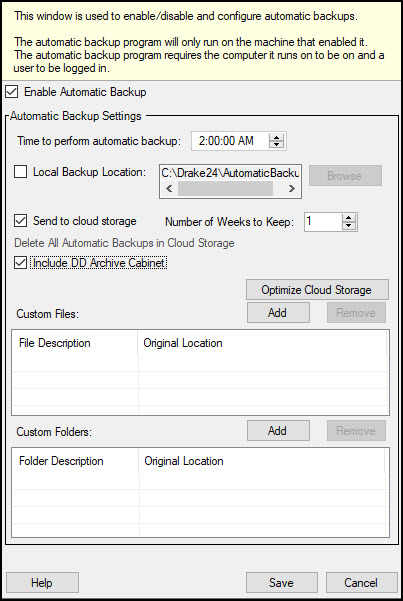Toggle Send to cloud storage checkbox
This screenshot has width=403, height=601.
click(x=20, y=221)
